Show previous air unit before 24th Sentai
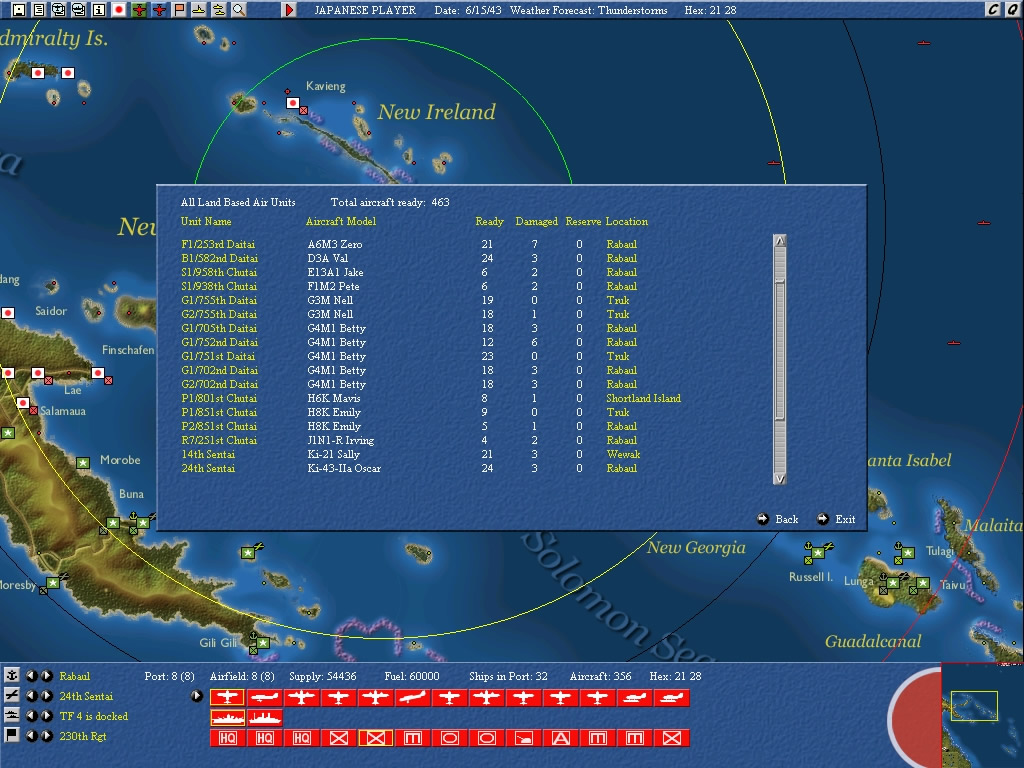 [32, 696]
